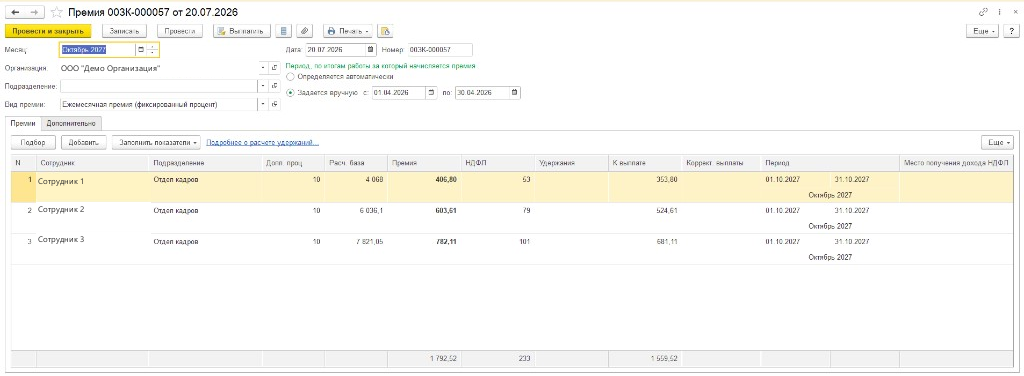Click into the Дата field 20.07.2026
1024x376 pixels.
coord(336,50)
